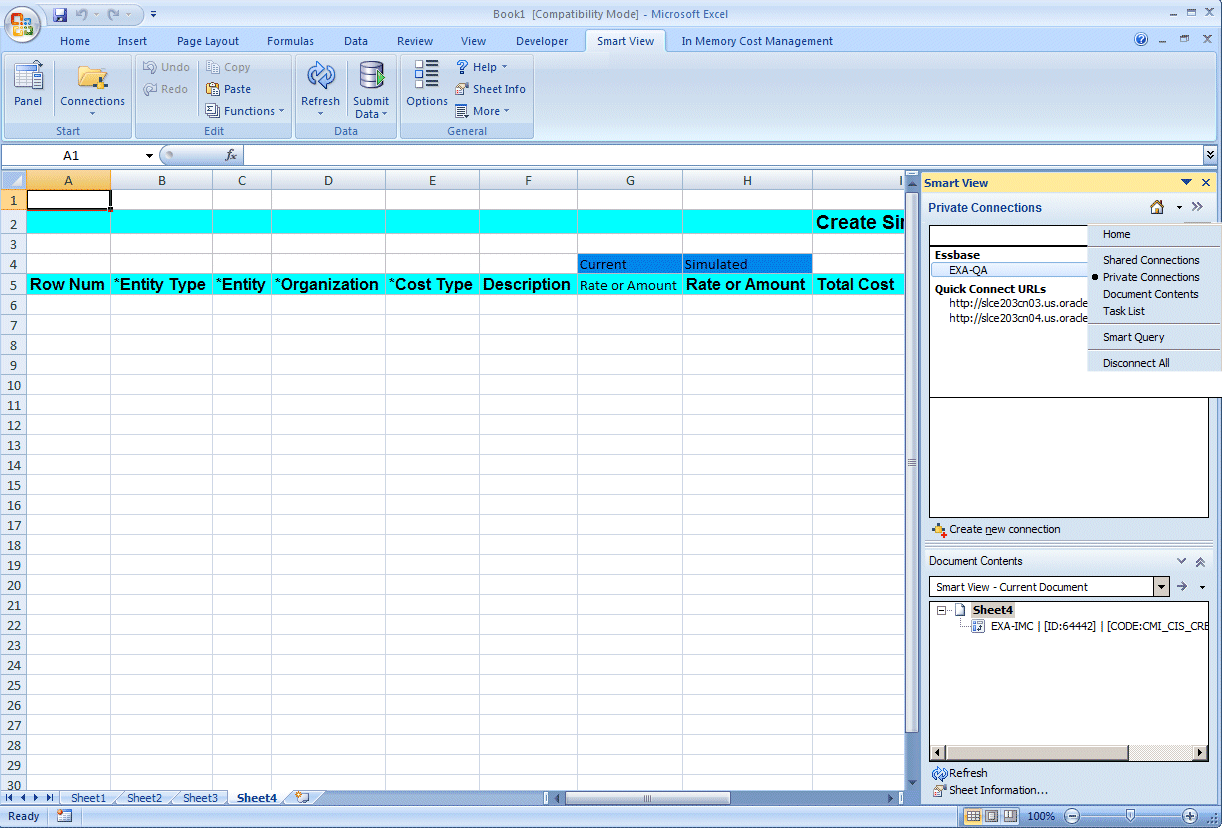This screenshot has height=828, width=1222.
Task: Close the Smart View panel
Action: [1206, 183]
